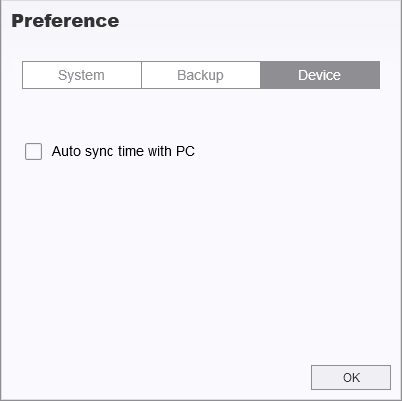Select the middle tab labeled Backup
402x401 pixels.
(x=201, y=75)
